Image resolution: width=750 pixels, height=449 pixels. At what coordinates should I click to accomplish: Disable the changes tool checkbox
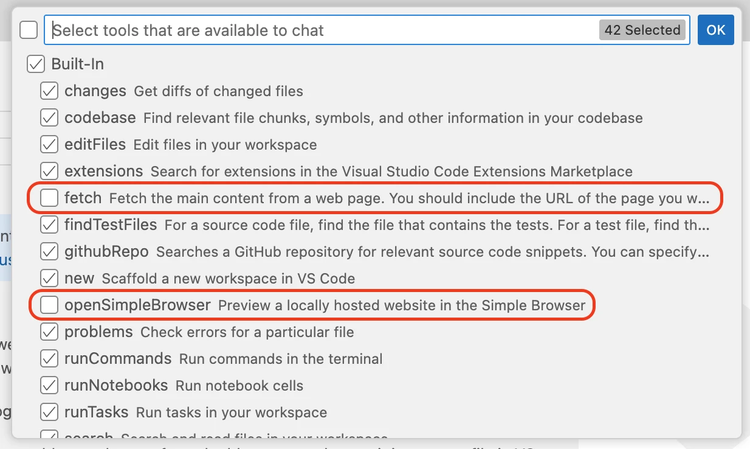tap(49, 91)
